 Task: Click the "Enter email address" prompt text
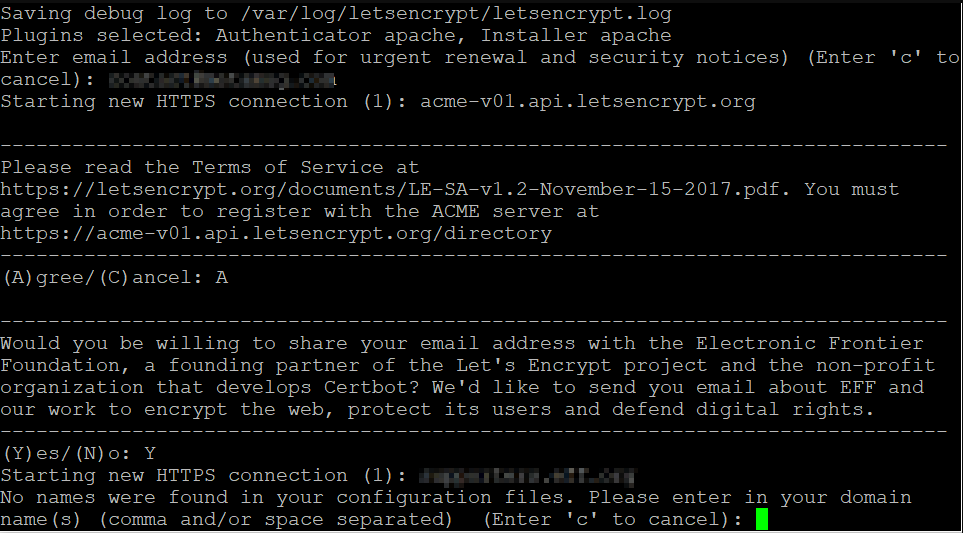[112, 57]
